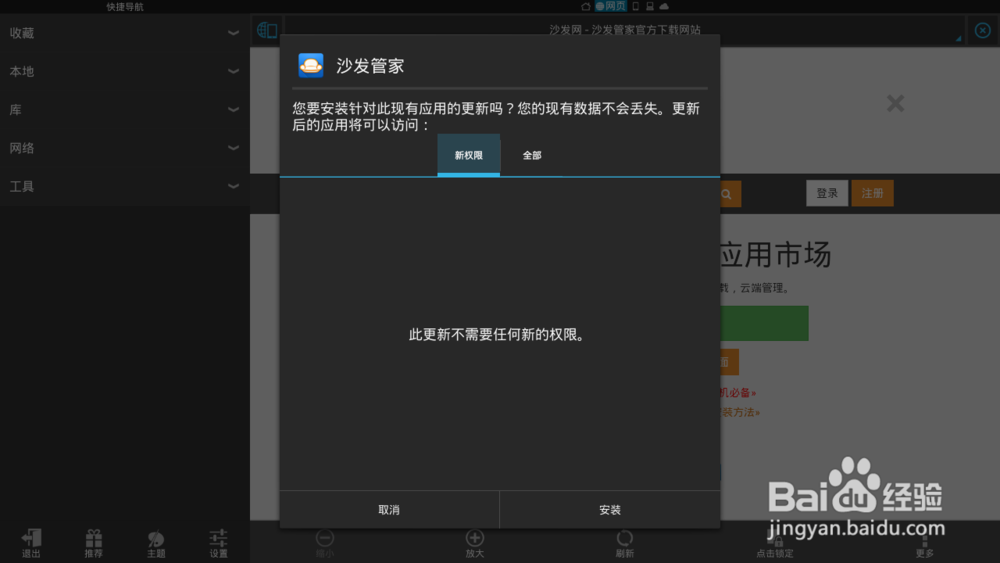Close the browser tab with circled X
Image resolution: width=1000 pixels, height=563 pixels.
[982, 30]
